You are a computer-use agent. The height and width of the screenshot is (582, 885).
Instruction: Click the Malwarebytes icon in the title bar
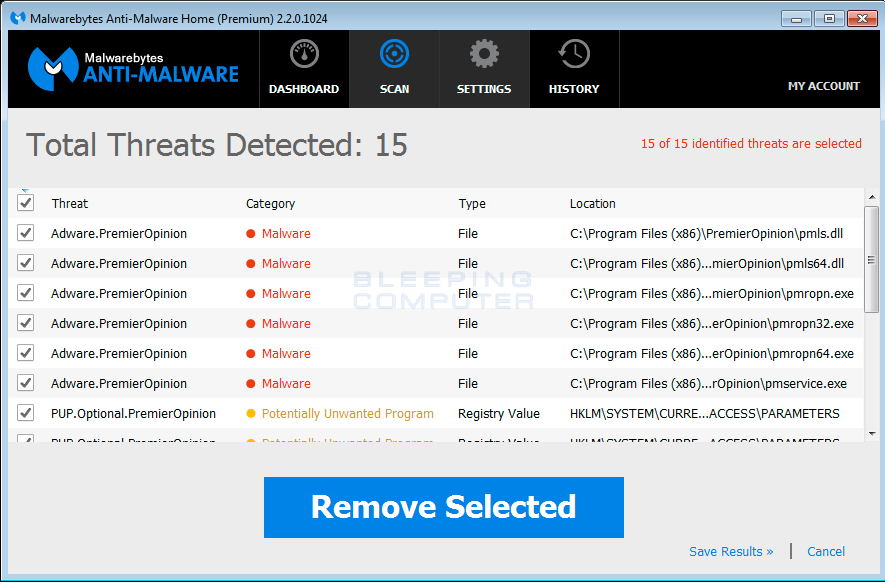[17, 18]
